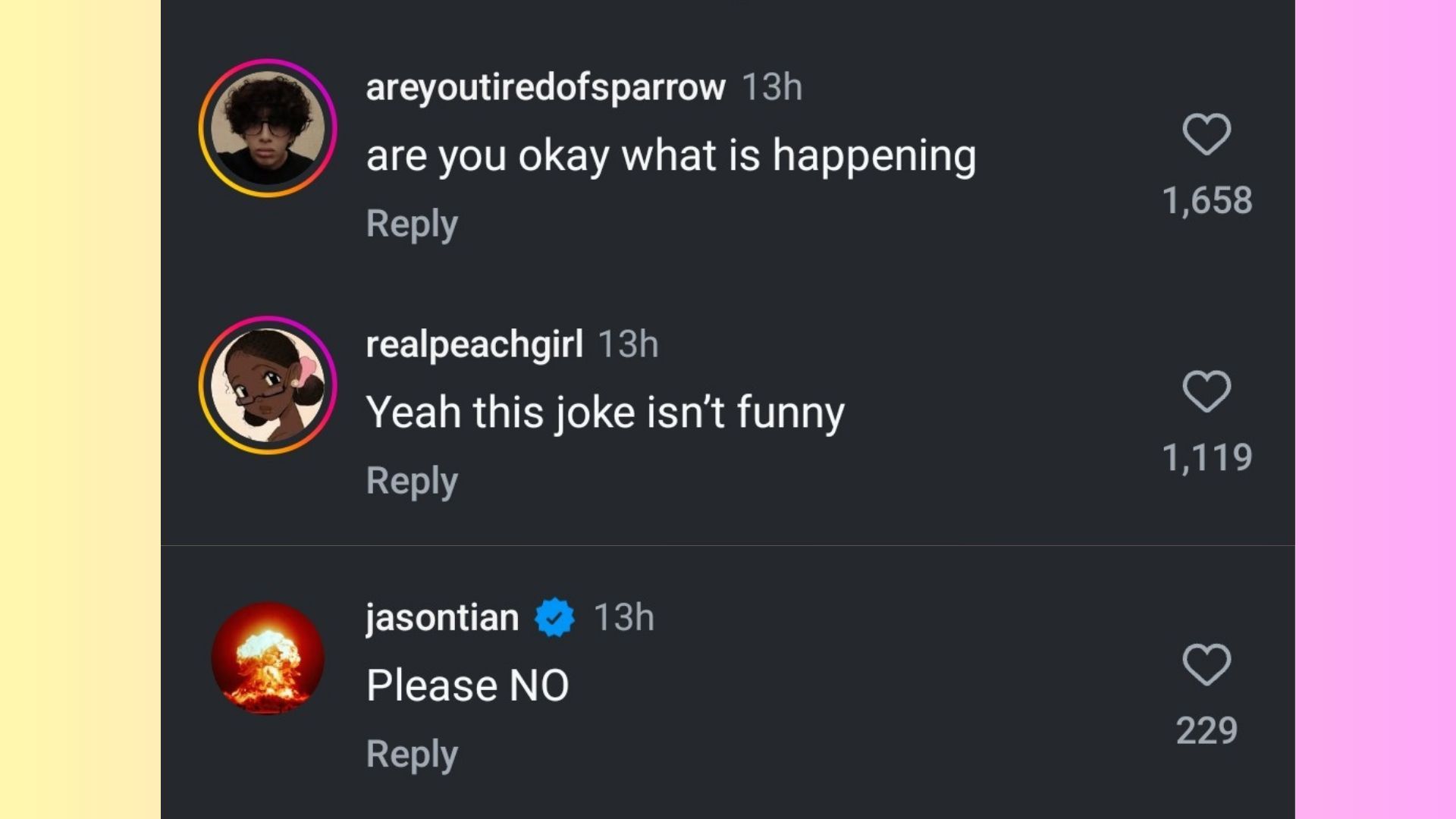The image size is (1456, 819).
Task: Open jasontian's explosion avatar
Action: pyautogui.click(x=268, y=658)
